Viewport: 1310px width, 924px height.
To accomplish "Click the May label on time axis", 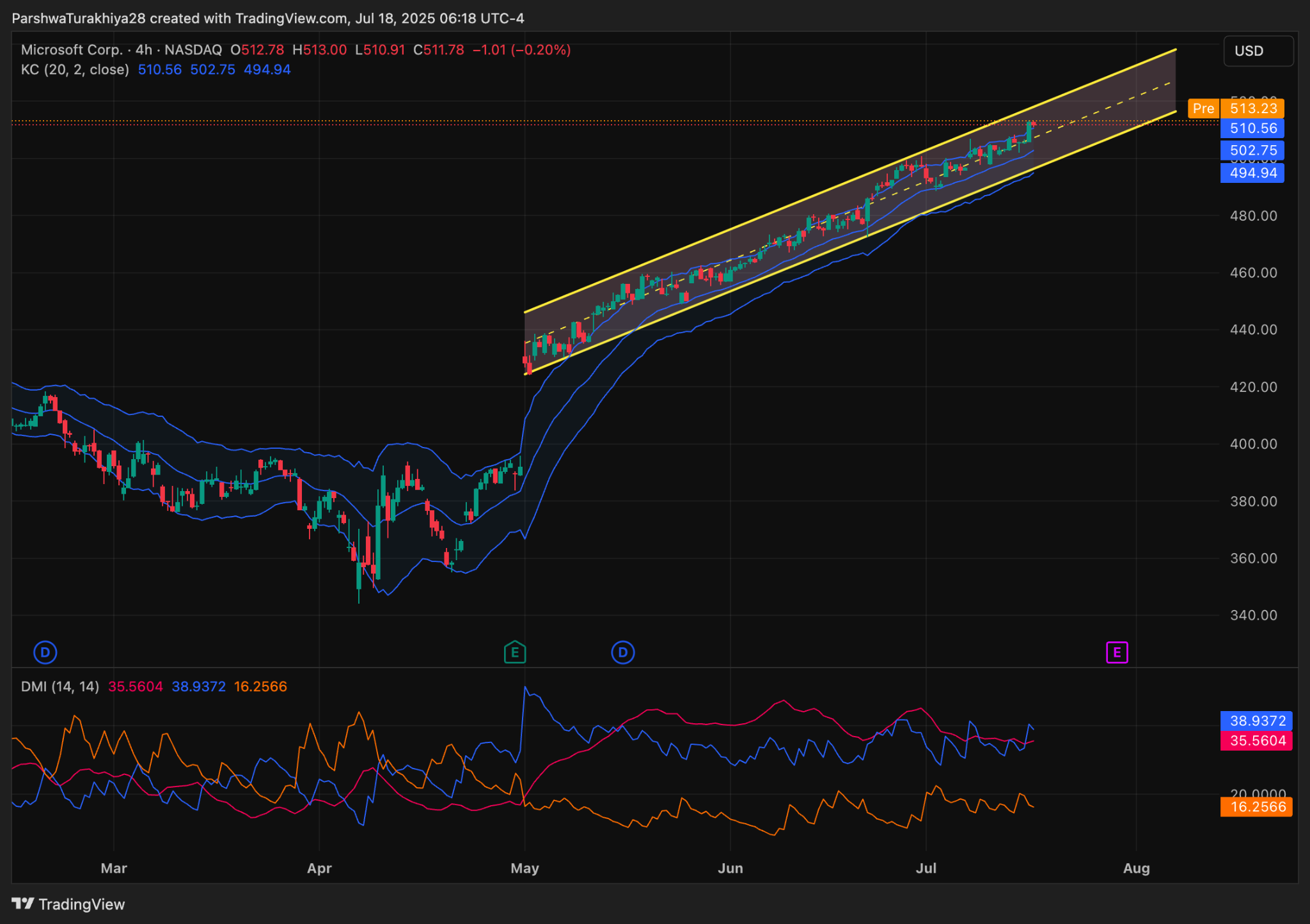I will click(x=525, y=868).
